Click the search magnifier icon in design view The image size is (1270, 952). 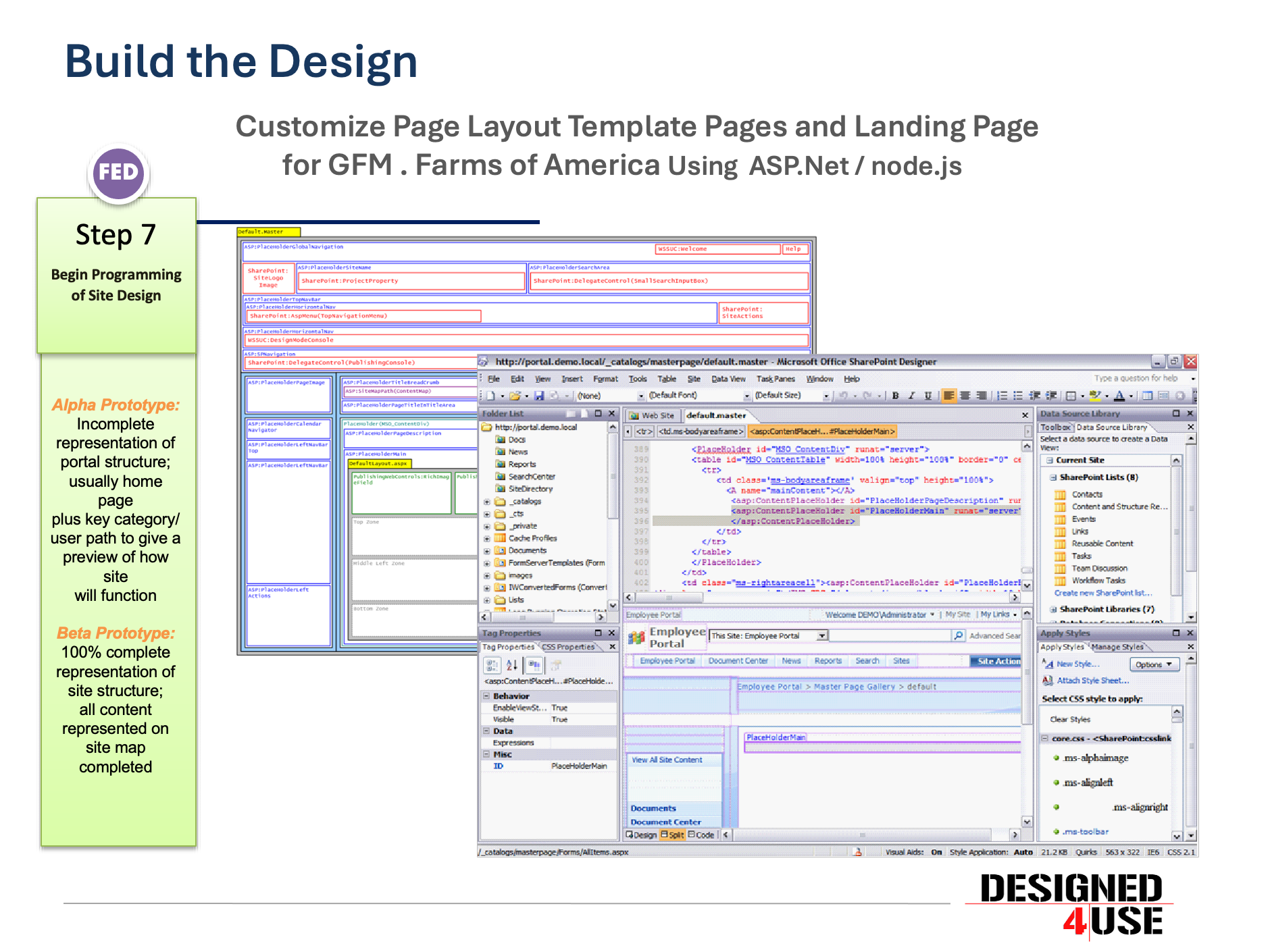point(958,635)
